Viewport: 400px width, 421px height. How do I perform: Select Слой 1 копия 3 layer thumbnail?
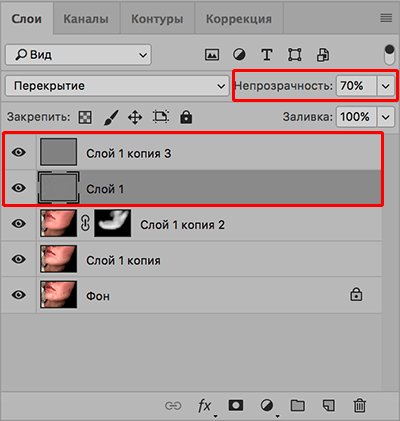tap(59, 152)
